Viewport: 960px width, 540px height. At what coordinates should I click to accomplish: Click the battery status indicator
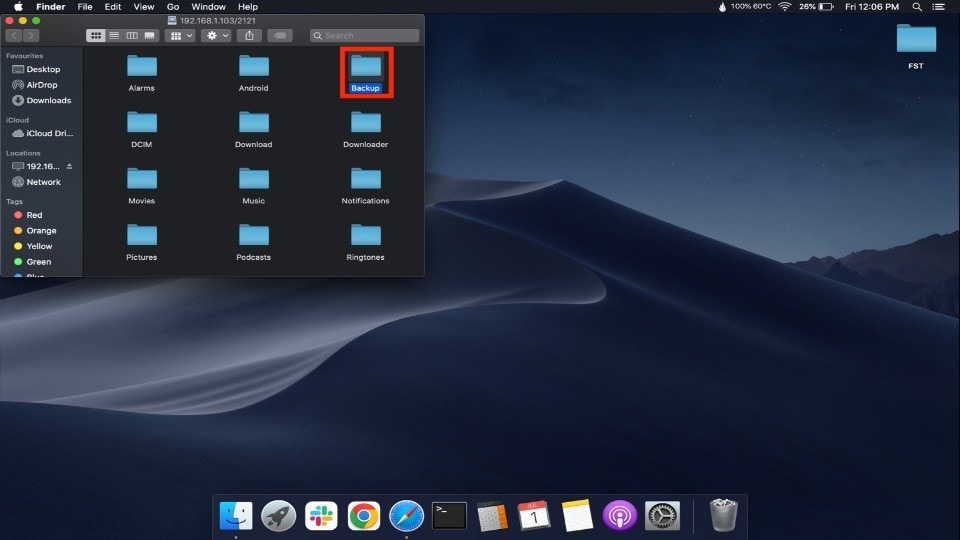pos(817,7)
